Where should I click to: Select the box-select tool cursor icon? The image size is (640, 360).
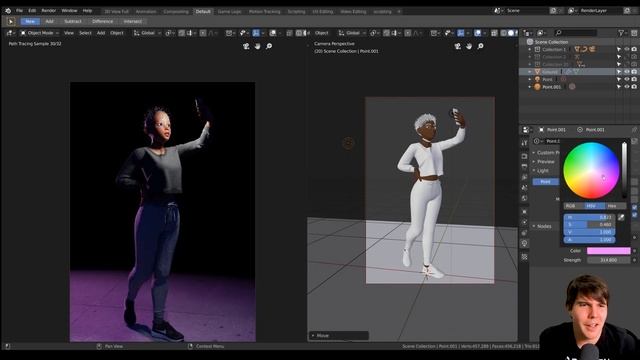coord(11,21)
